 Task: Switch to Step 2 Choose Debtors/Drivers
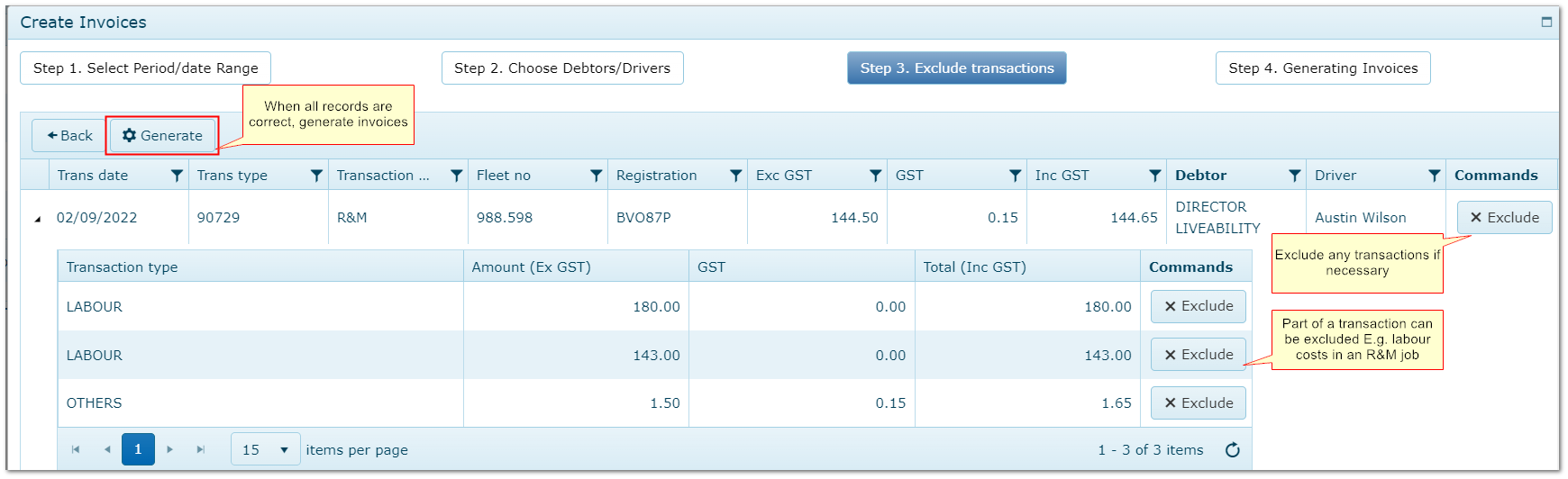tap(561, 68)
